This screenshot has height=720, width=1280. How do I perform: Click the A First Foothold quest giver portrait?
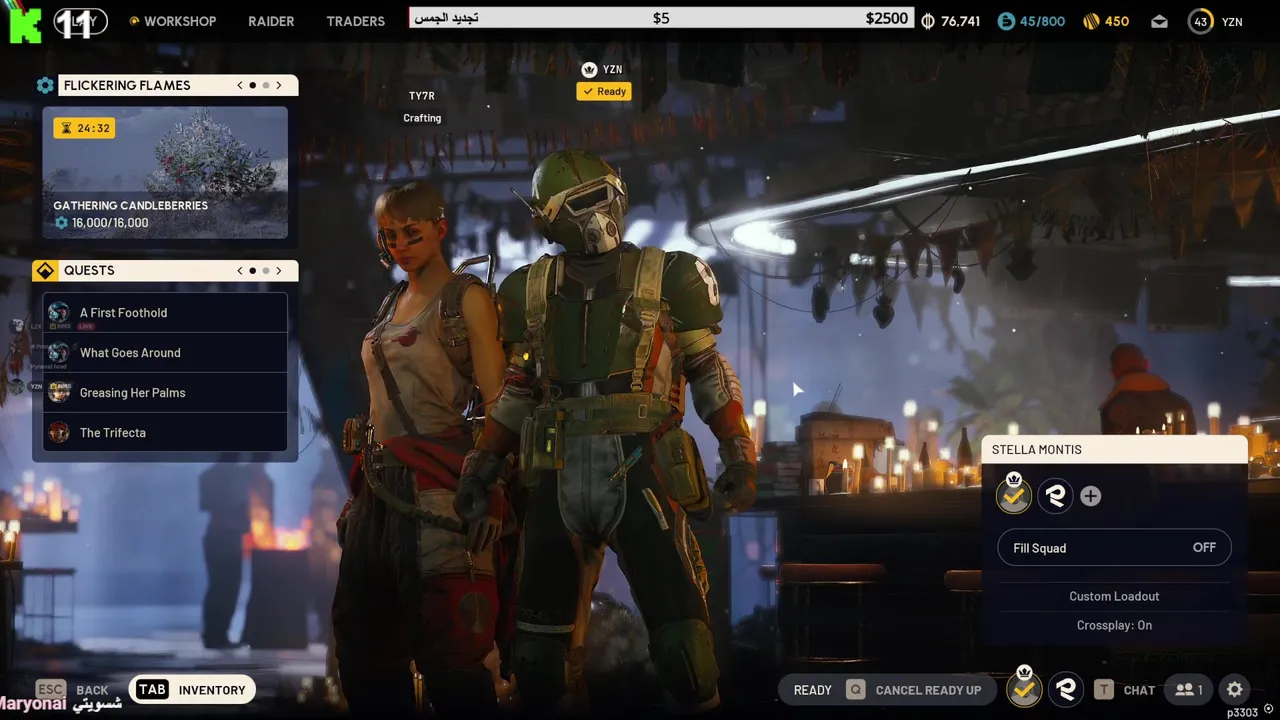coord(59,312)
